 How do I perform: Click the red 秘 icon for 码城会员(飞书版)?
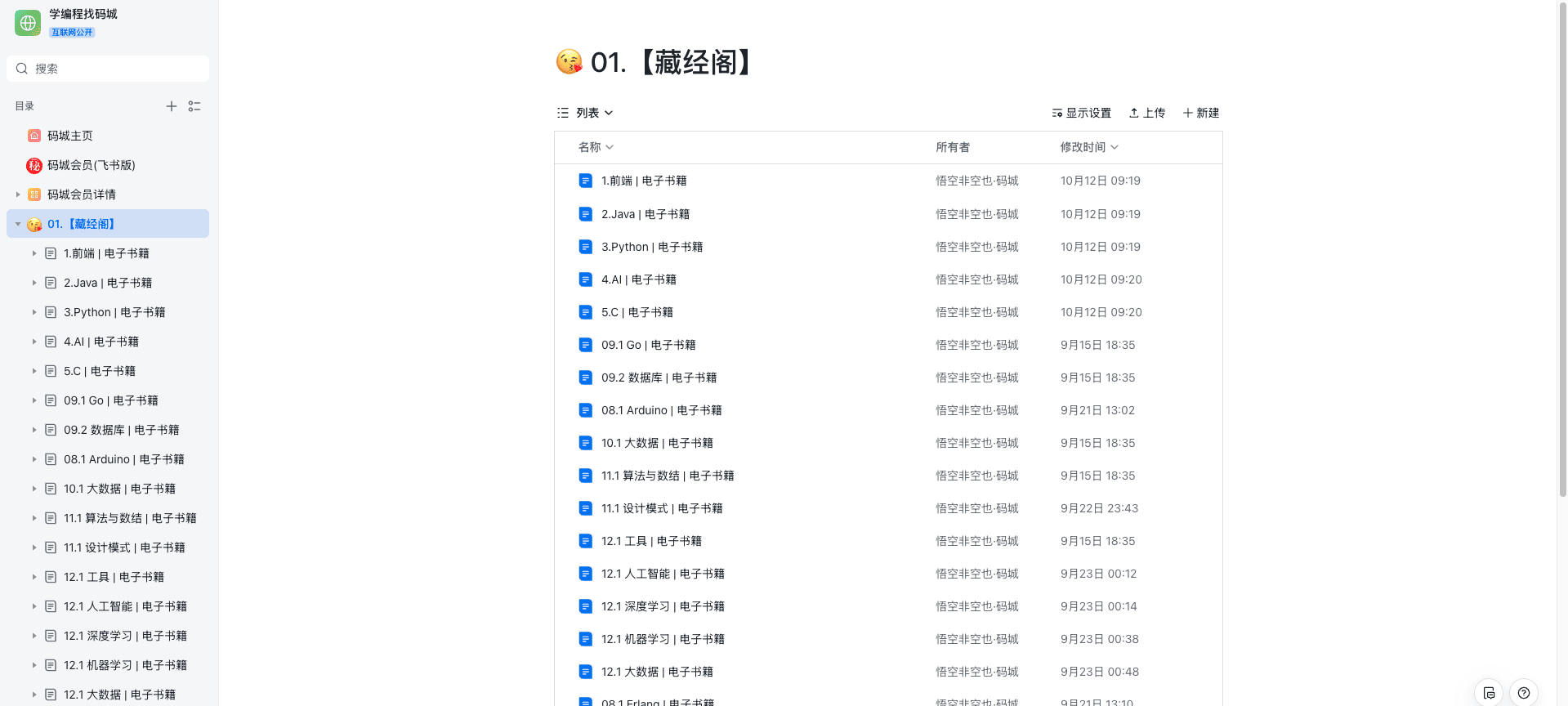pyautogui.click(x=34, y=165)
